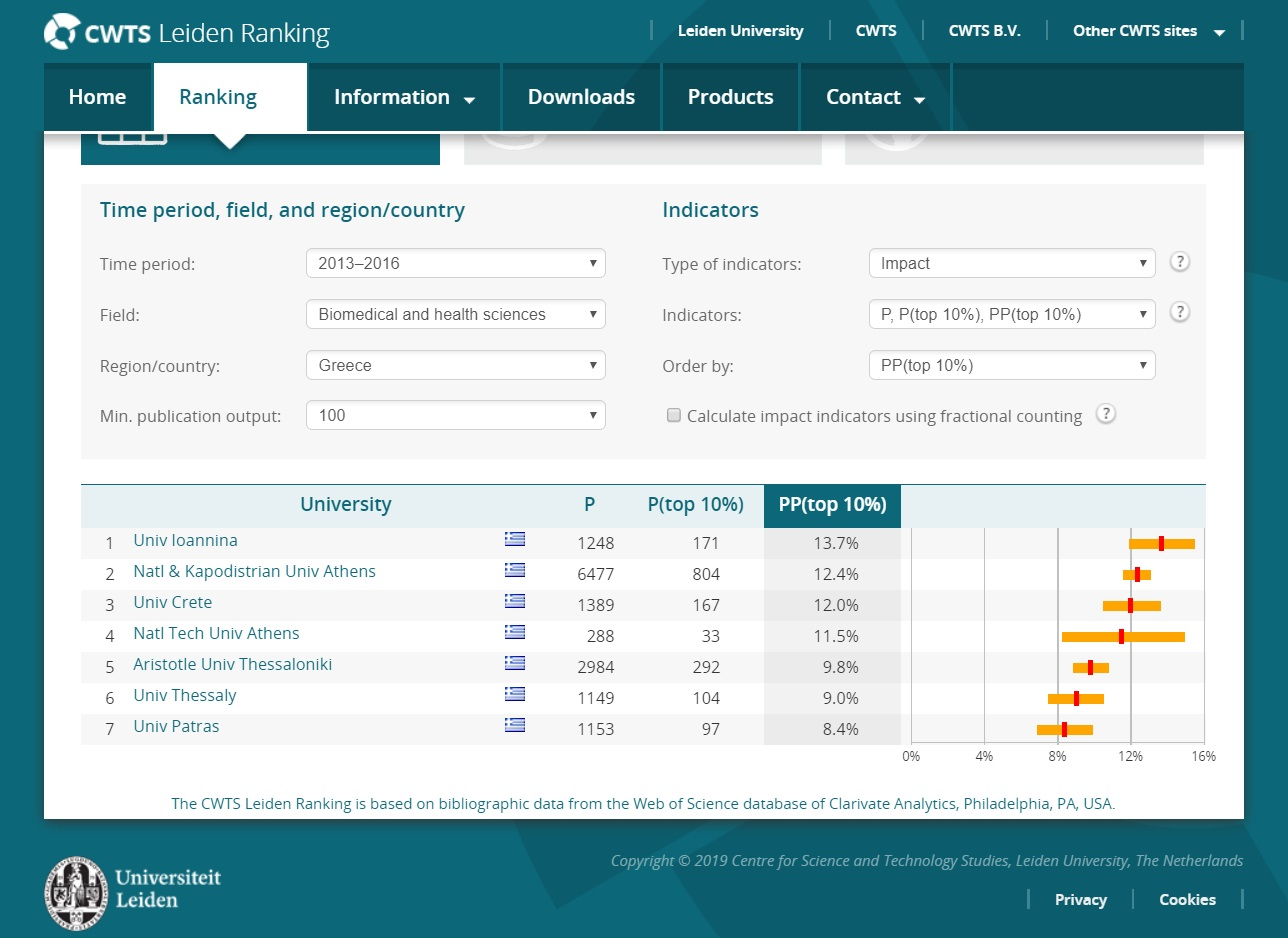Enable fractional counting checkbox
Viewport: 1288px width, 938px height.
[x=674, y=416]
